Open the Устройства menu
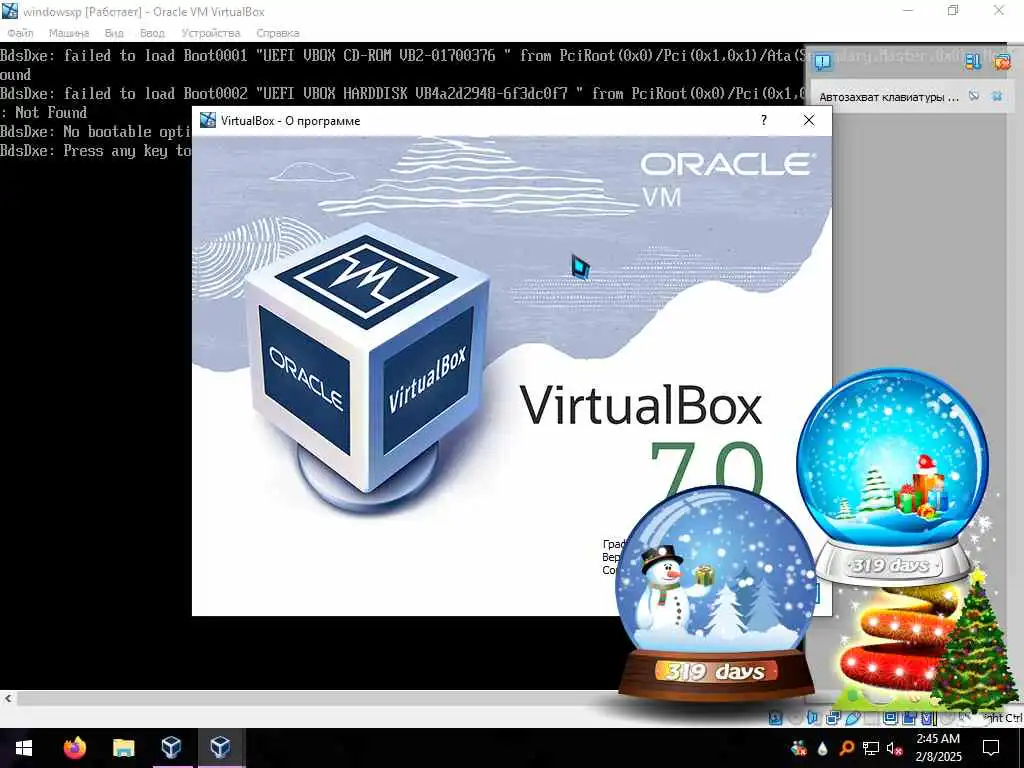 click(210, 33)
